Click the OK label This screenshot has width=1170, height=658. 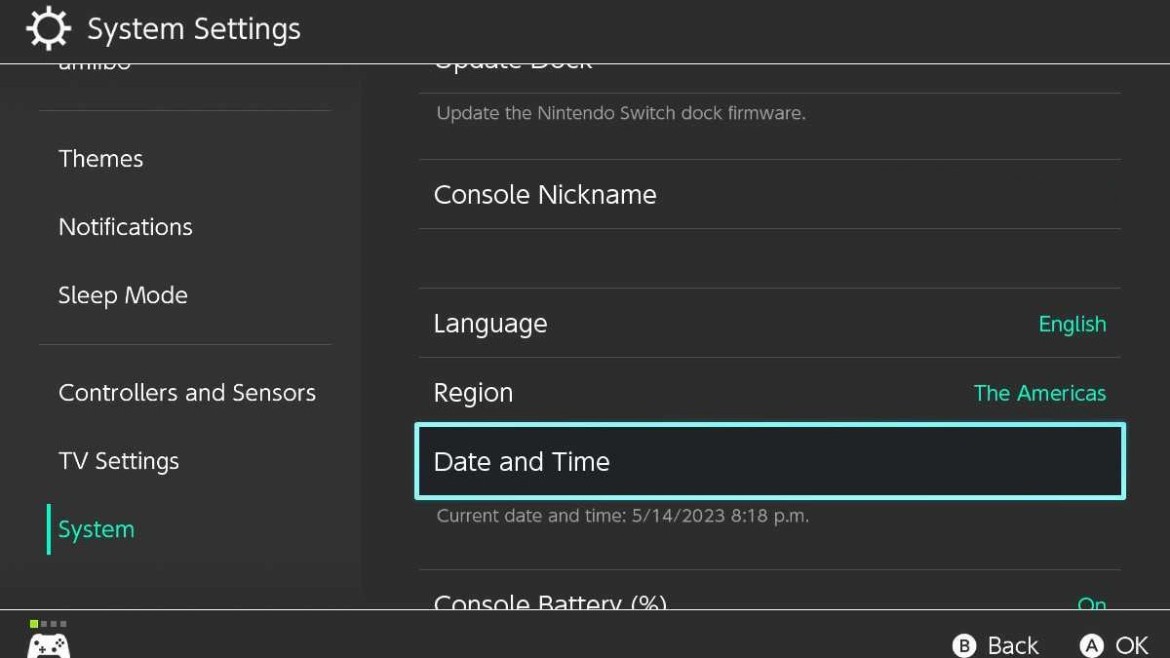click(1133, 645)
